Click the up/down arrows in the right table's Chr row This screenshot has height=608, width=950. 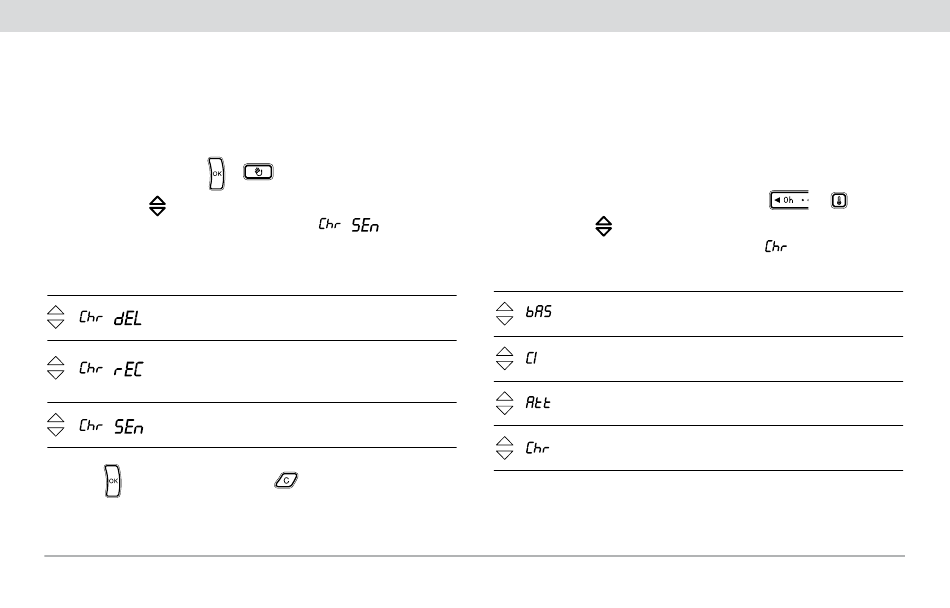tap(504, 449)
